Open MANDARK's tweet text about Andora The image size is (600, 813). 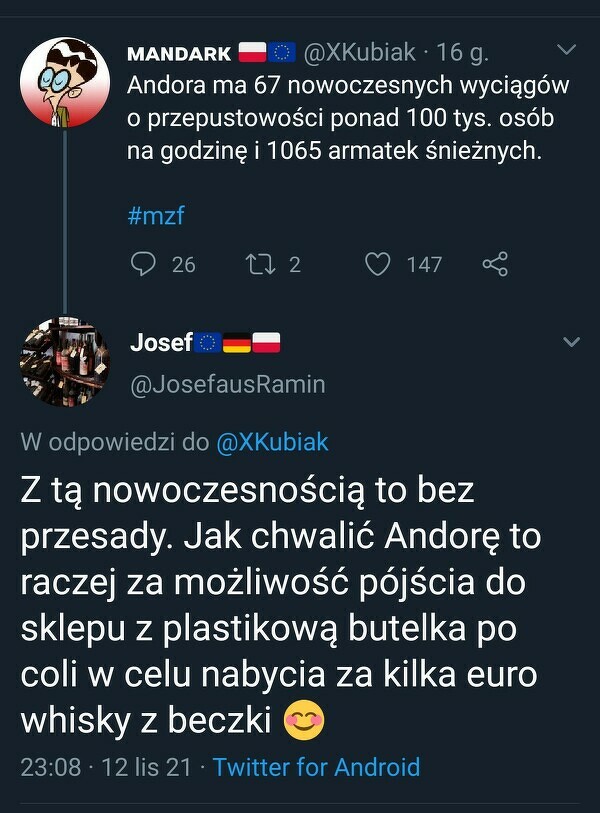(347, 119)
